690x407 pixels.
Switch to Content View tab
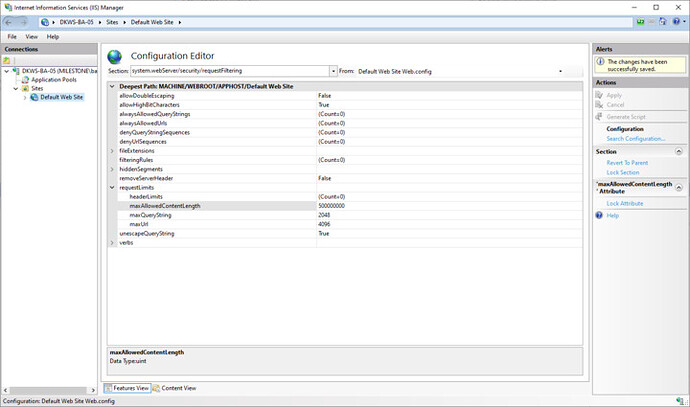coord(174,388)
